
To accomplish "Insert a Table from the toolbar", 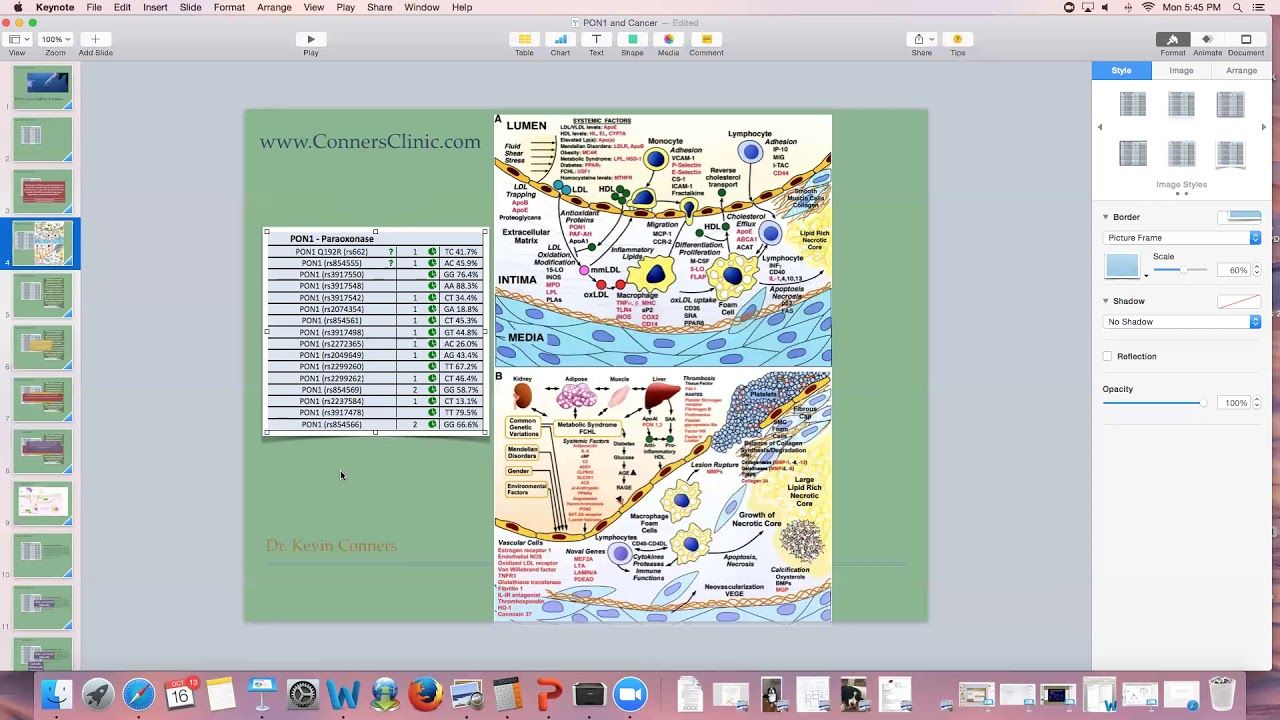I will [524, 39].
